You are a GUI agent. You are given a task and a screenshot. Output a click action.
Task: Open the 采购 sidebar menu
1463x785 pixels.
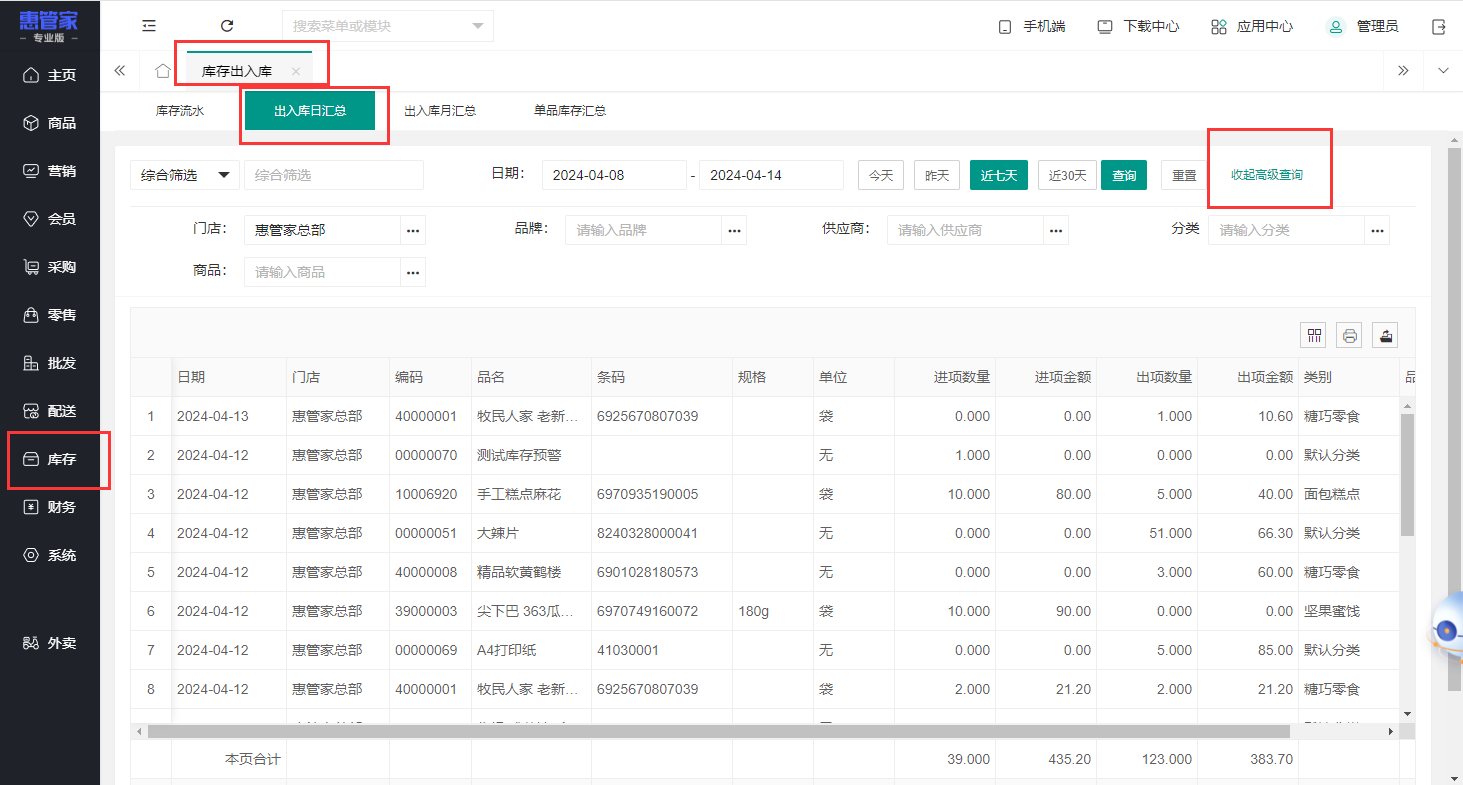pos(50,267)
